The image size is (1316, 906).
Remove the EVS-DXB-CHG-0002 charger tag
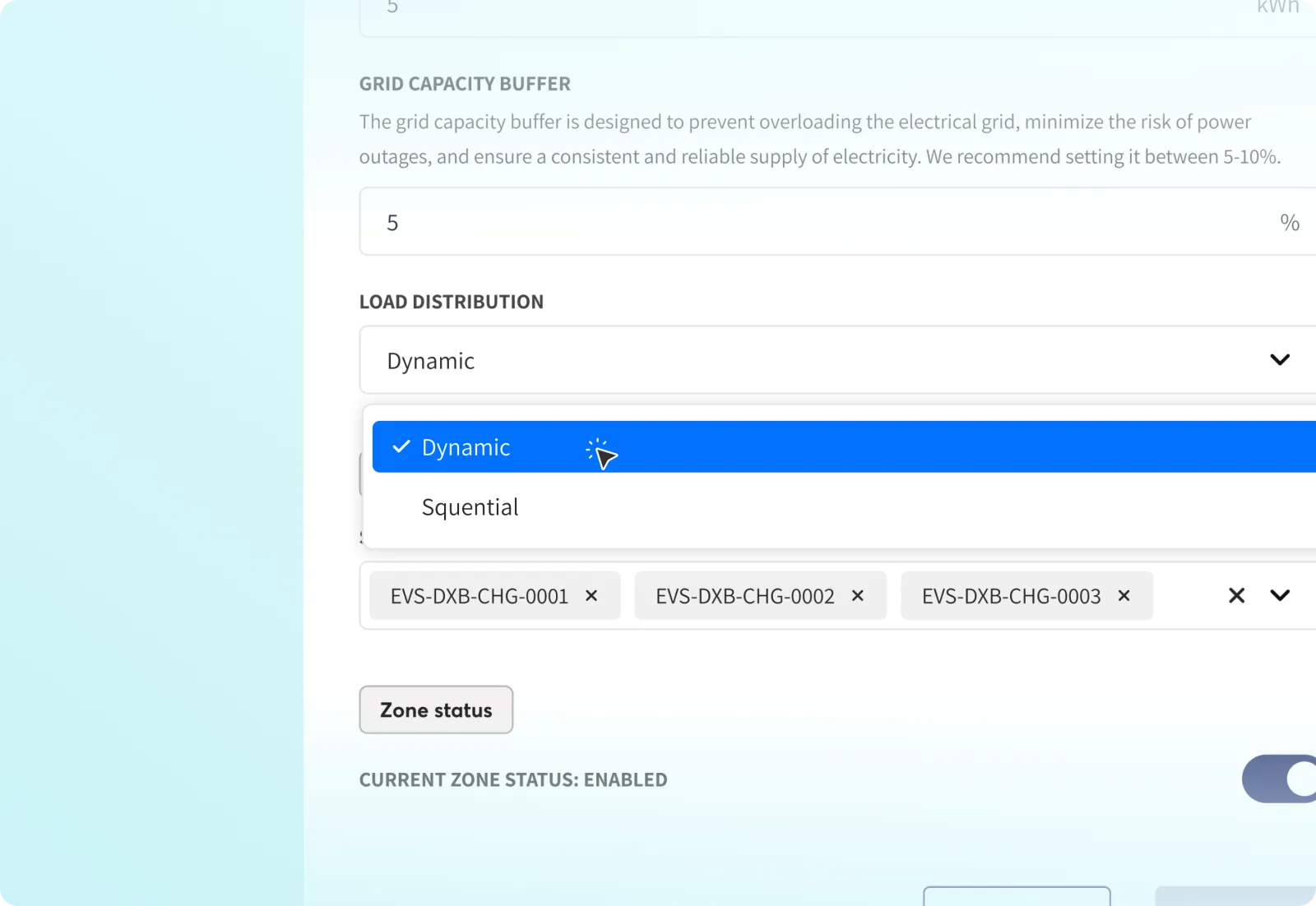(857, 596)
